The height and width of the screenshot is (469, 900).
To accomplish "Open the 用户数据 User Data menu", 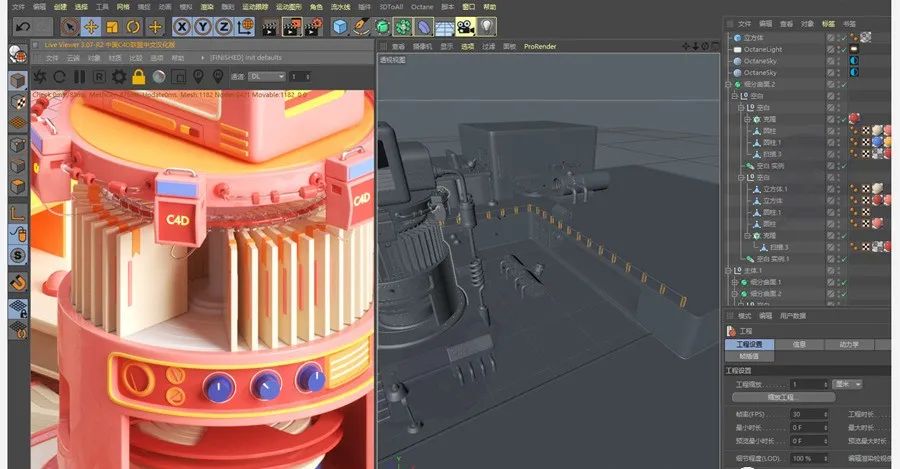I will (x=793, y=316).
